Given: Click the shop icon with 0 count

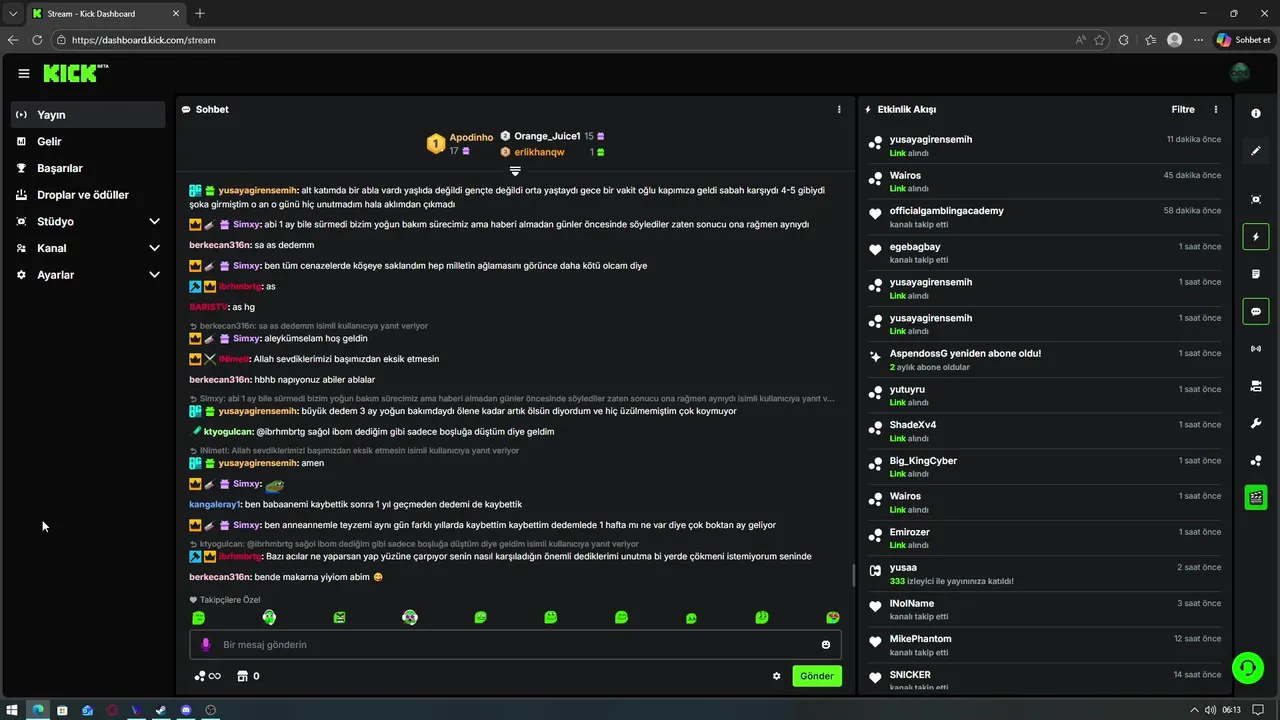Looking at the screenshot, I should click(248, 676).
